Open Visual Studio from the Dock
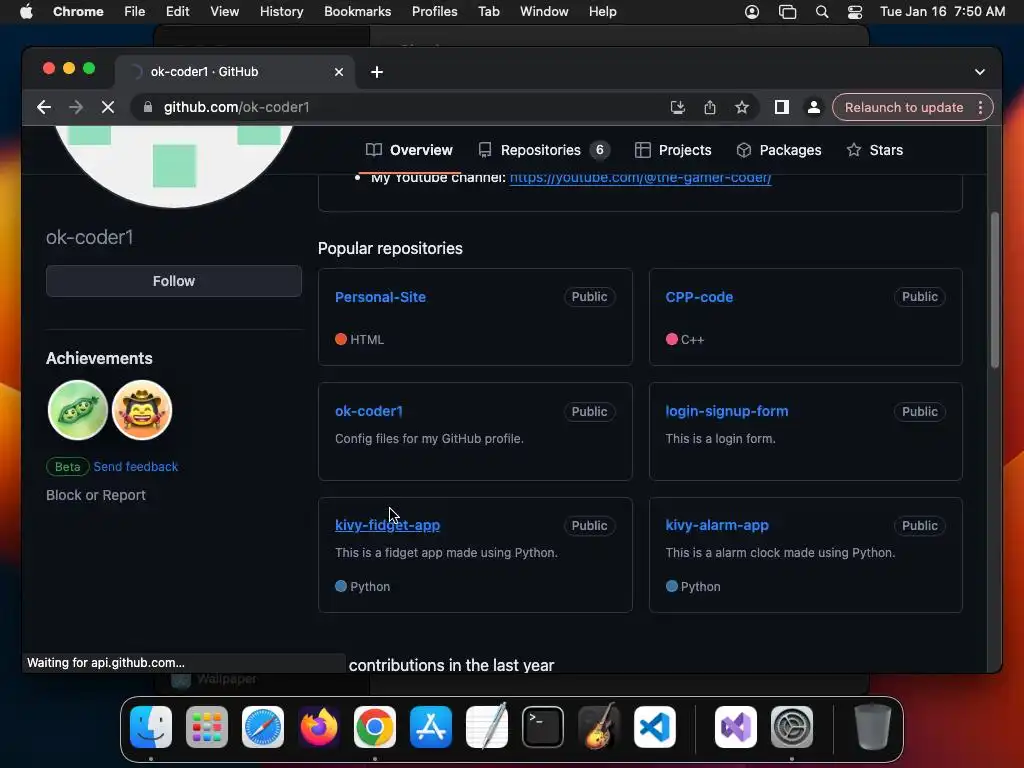 click(x=736, y=727)
